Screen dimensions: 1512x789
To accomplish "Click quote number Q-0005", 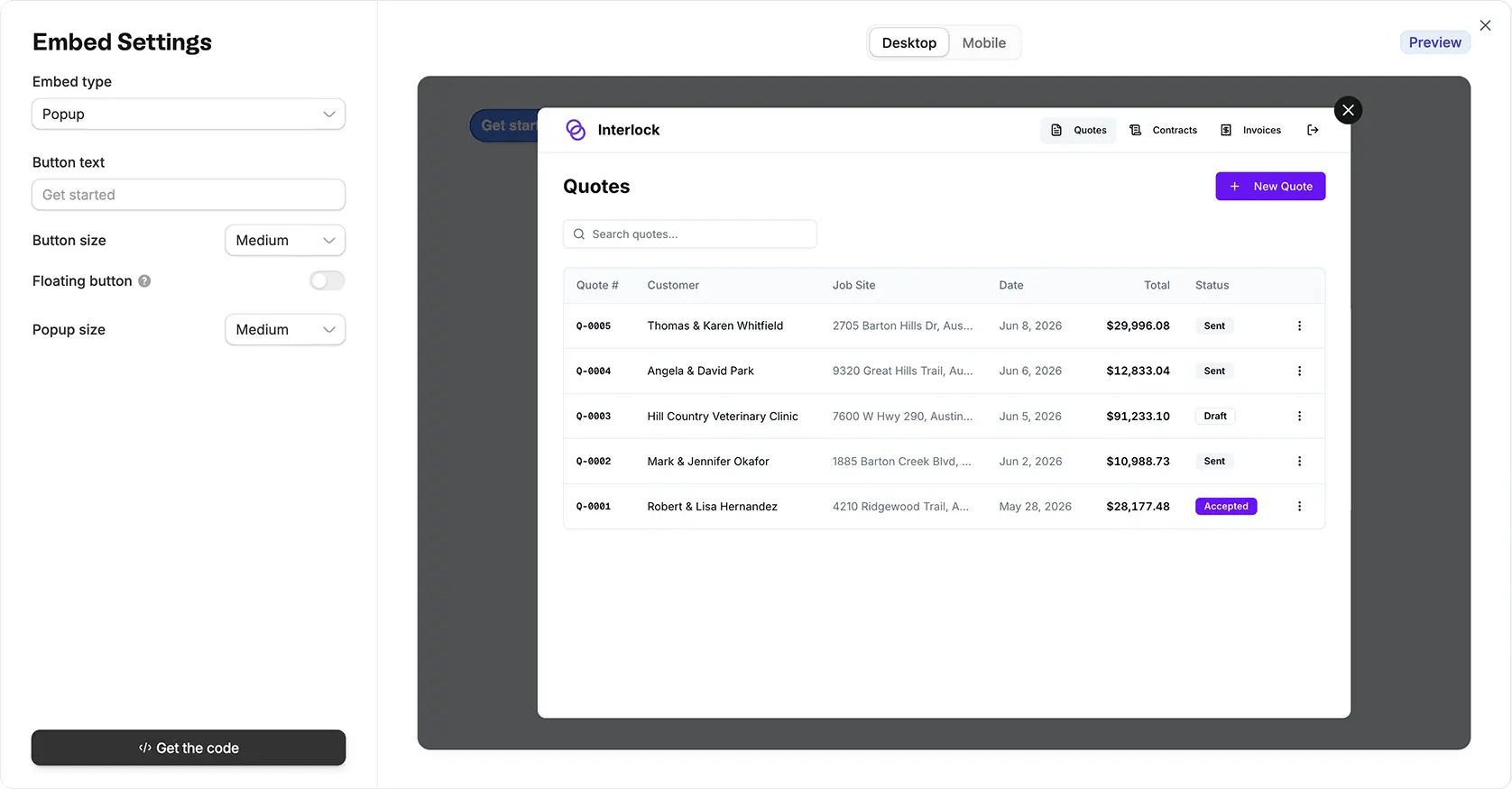I will pos(594,326).
